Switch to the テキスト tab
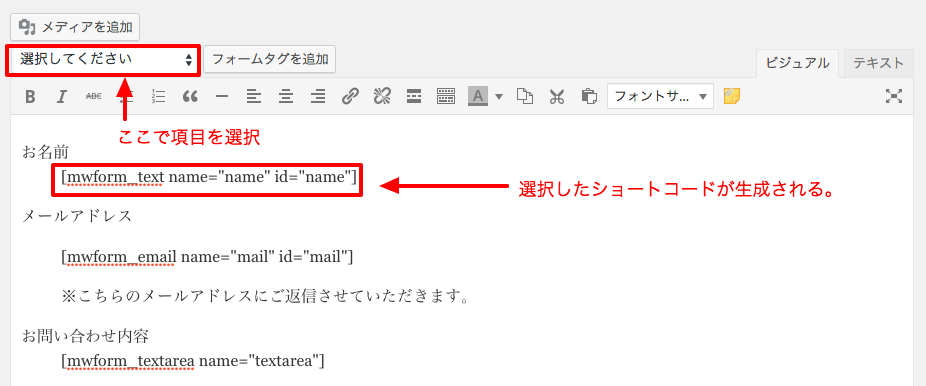 pyautogui.click(x=878, y=63)
